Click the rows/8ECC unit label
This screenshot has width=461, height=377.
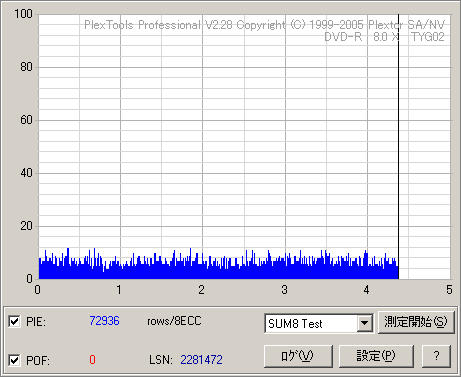pos(174,321)
